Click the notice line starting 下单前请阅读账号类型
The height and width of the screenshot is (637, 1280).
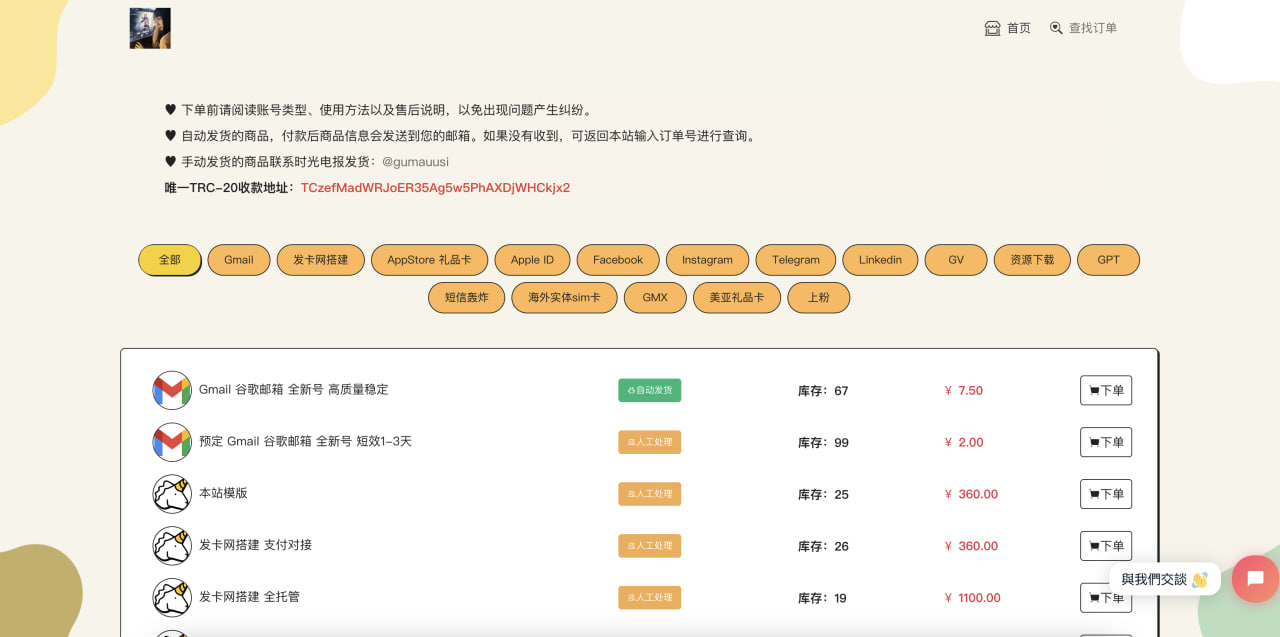(380, 110)
